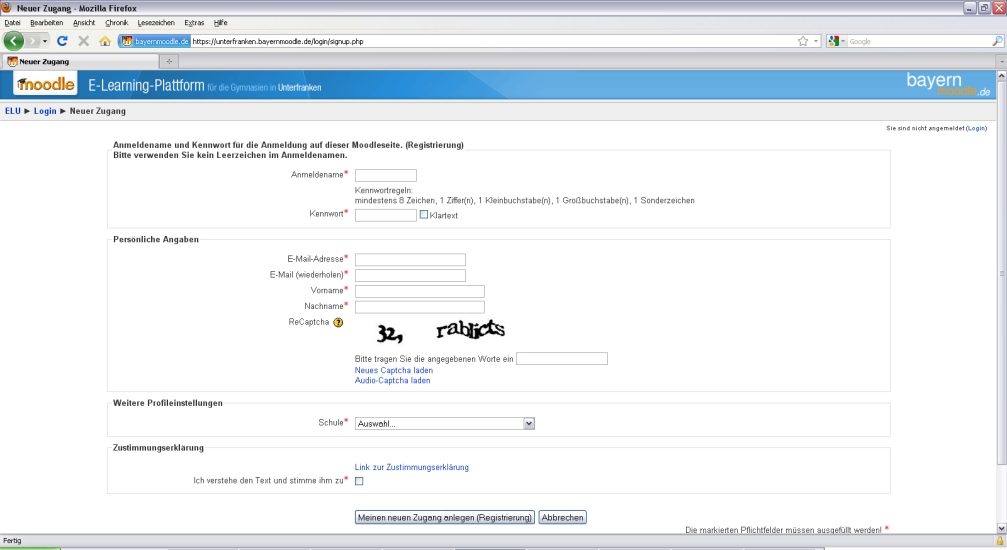This screenshot has height=550, width=1007.
Task: Open the URL bar history dropdown
Action: (x=816, y=41)
